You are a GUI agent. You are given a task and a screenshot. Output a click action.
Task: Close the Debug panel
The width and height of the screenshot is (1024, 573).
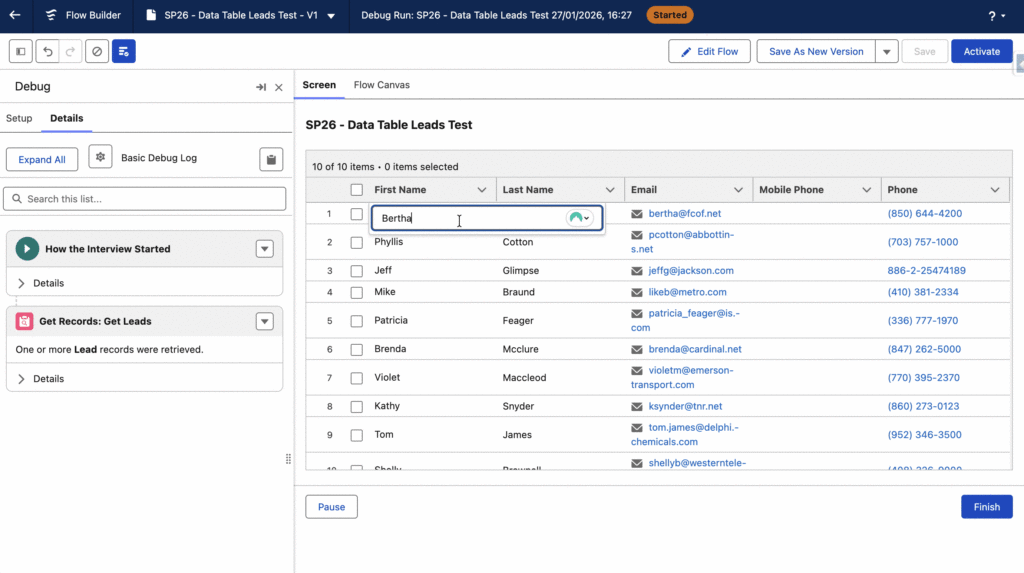click(279, 87)
